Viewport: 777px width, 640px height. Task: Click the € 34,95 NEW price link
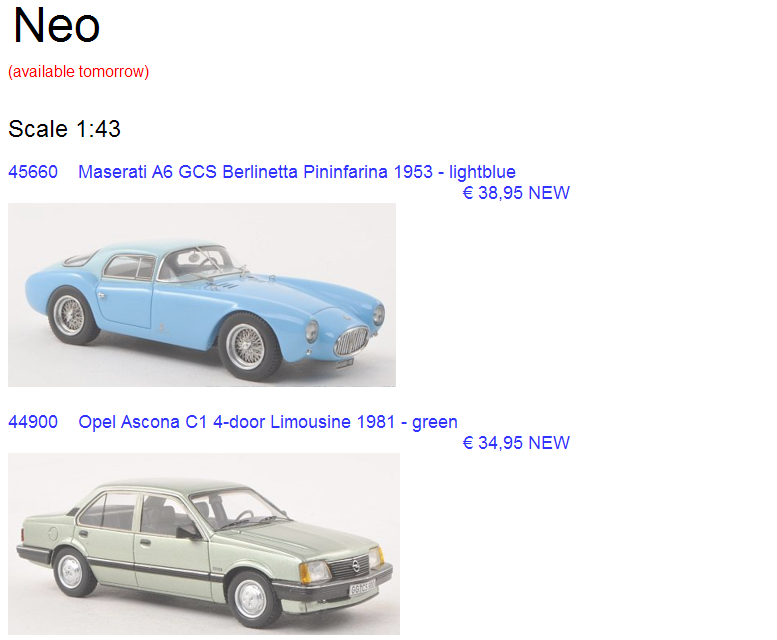pyautogui.click(x=516, y=443)
